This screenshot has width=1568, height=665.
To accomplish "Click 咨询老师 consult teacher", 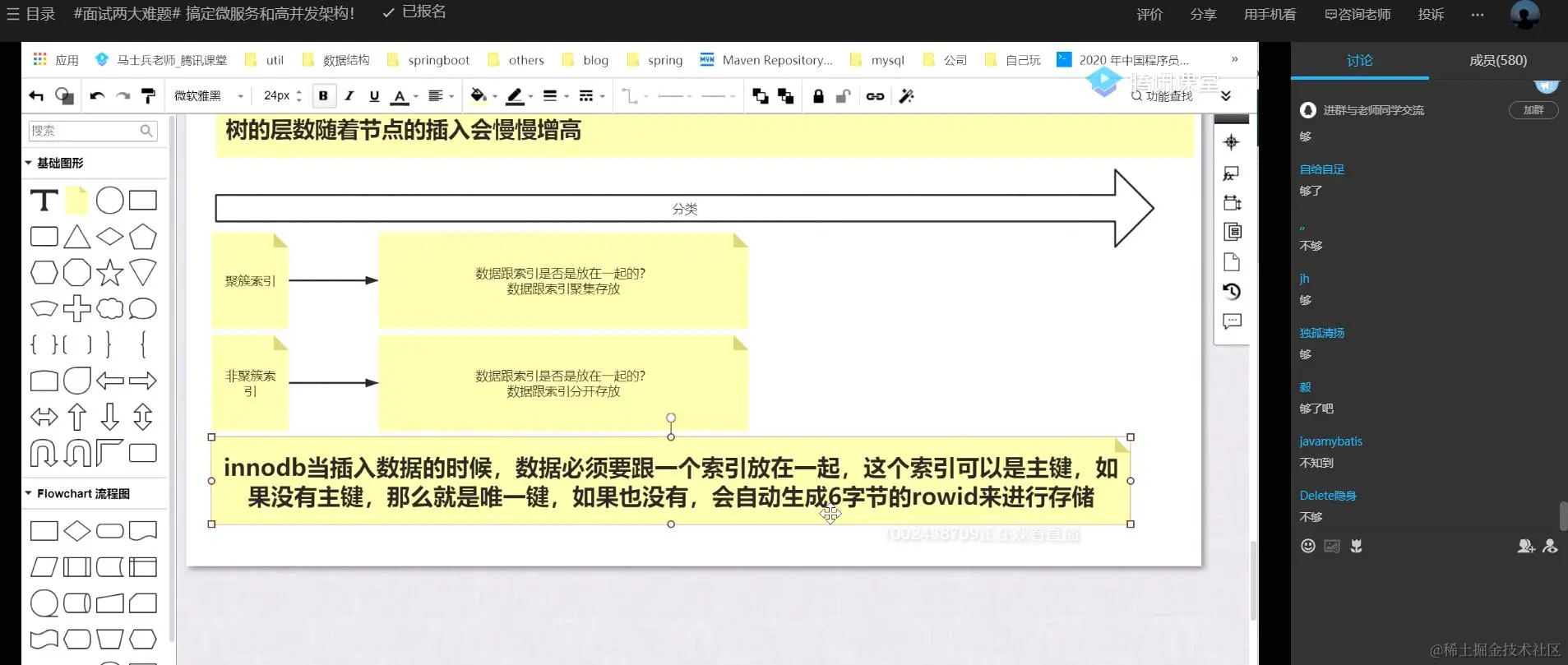I will click(1358, 14).
